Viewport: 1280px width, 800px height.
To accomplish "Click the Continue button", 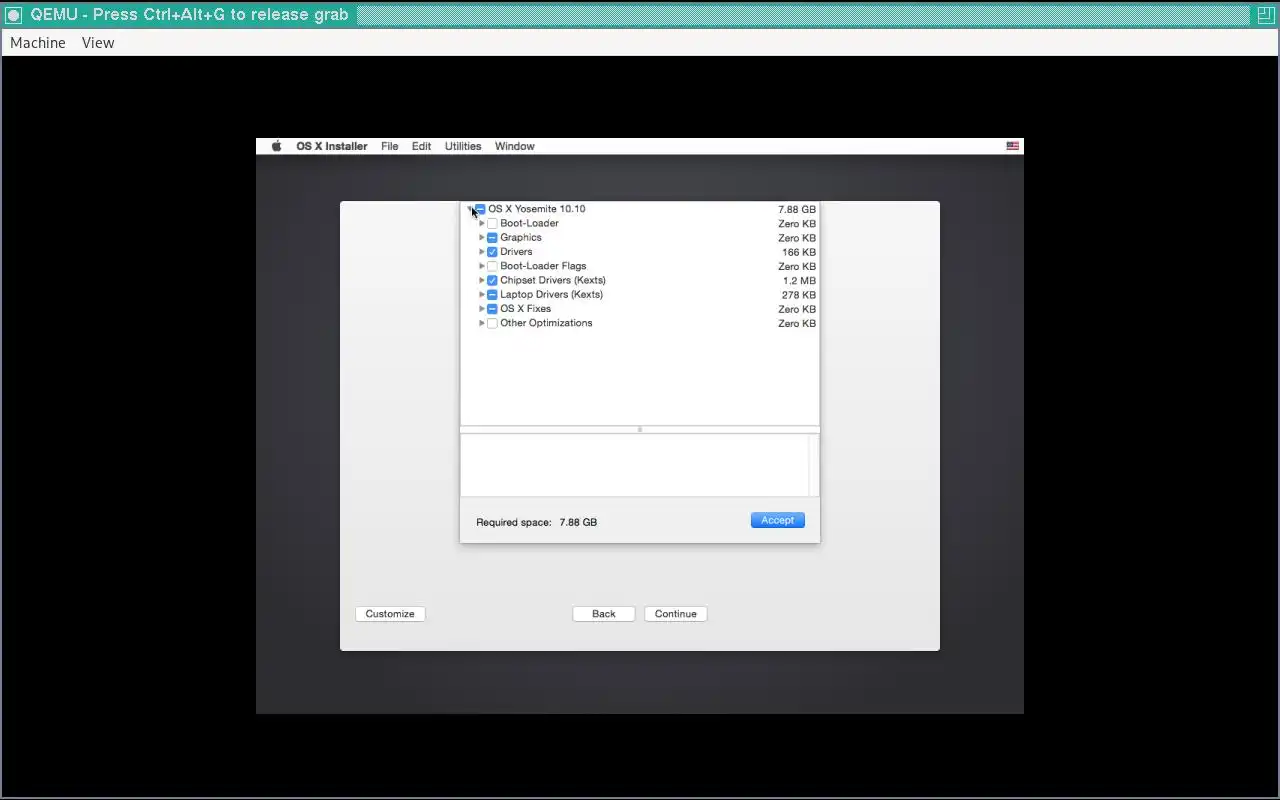I will click(676, 614).
